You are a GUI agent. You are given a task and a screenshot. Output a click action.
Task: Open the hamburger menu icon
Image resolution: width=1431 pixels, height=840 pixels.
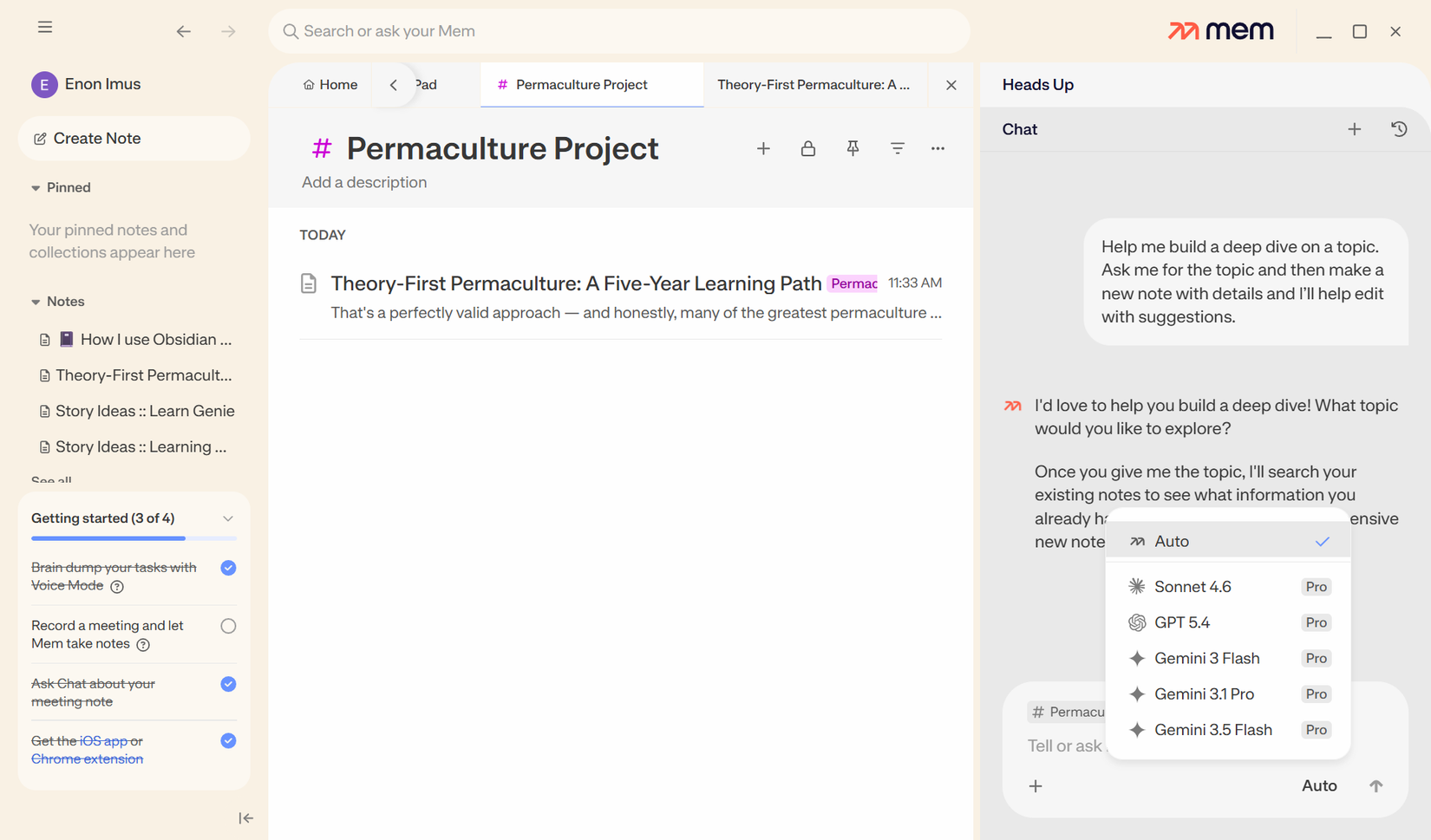(45, 28)
